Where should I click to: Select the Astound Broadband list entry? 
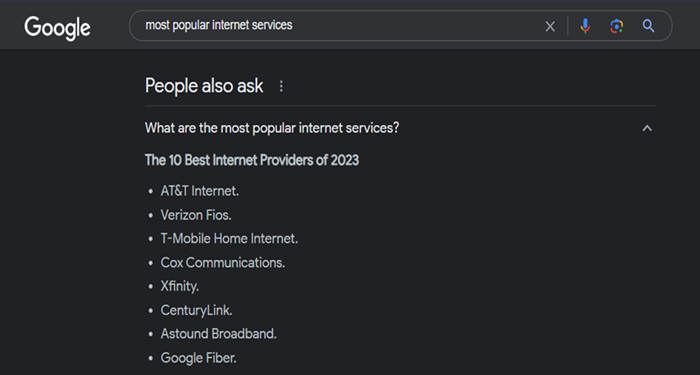[x=219, y=334]
